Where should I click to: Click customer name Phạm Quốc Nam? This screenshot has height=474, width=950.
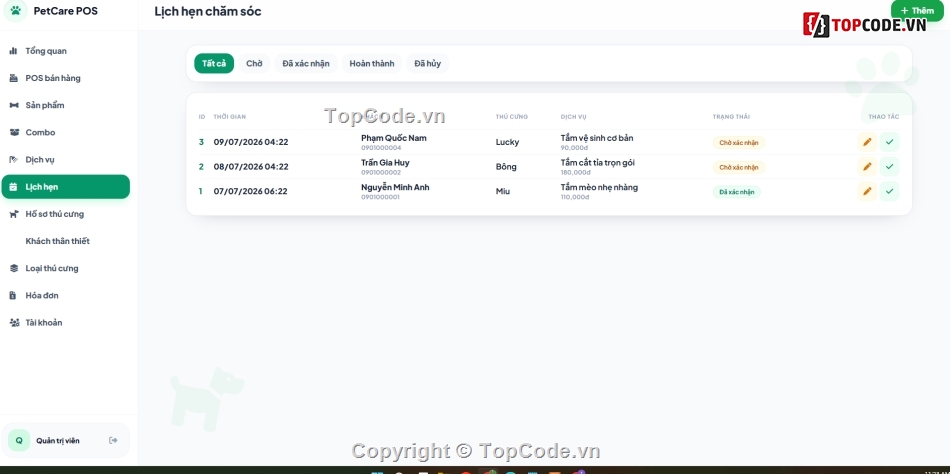click(394, 138)
